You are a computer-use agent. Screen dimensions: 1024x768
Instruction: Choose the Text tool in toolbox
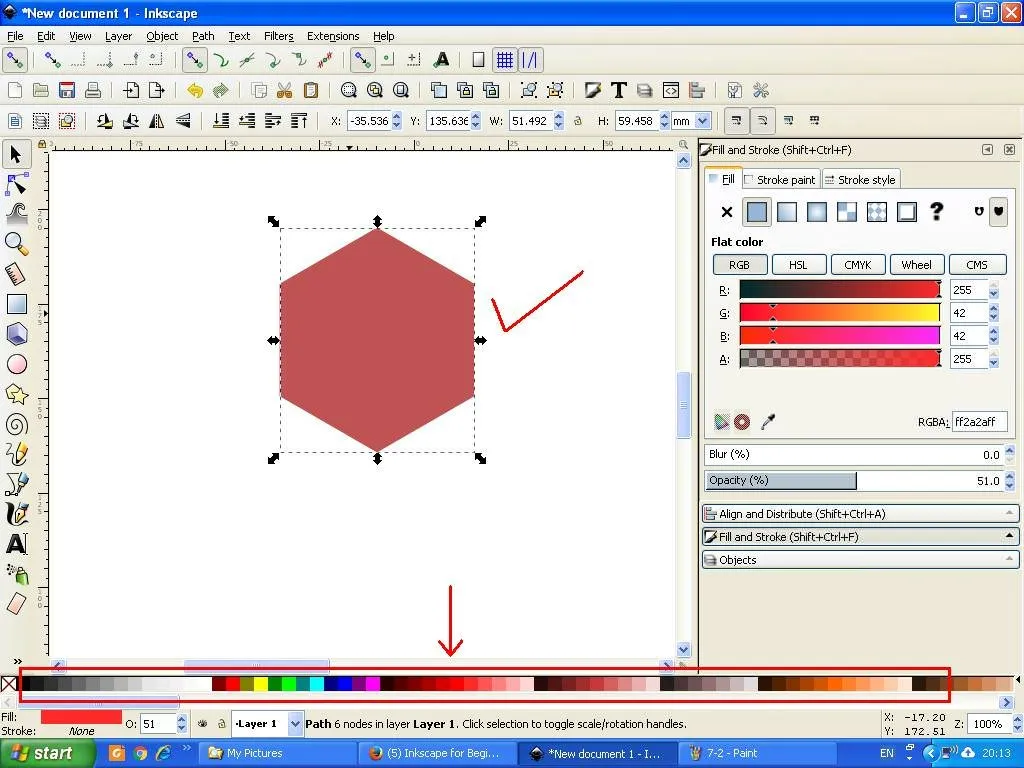point(16,543)
